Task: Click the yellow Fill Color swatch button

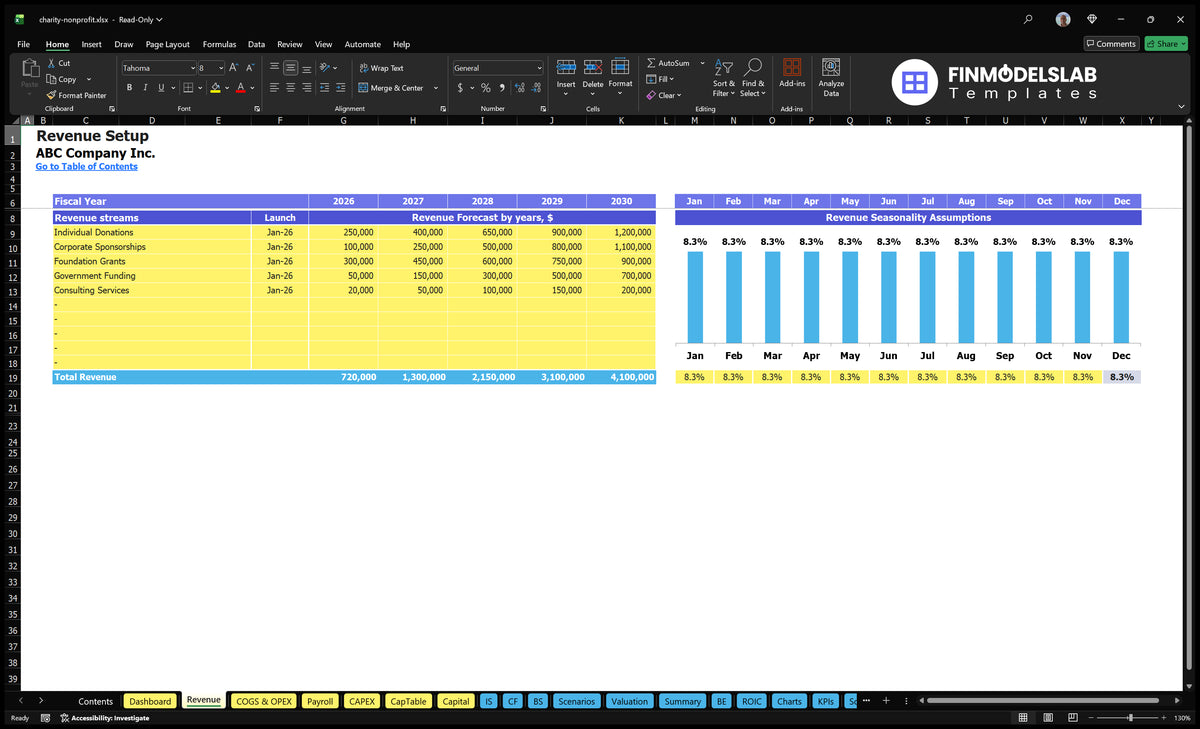Action: pos(215,88)
